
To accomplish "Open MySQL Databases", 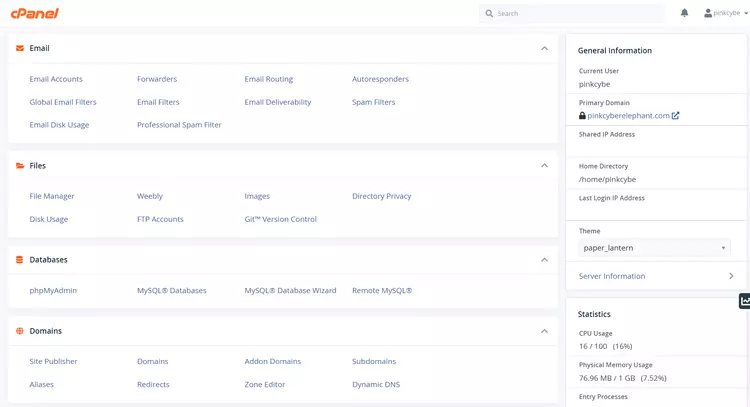I will pyautogui.click(x=172, y=290).
